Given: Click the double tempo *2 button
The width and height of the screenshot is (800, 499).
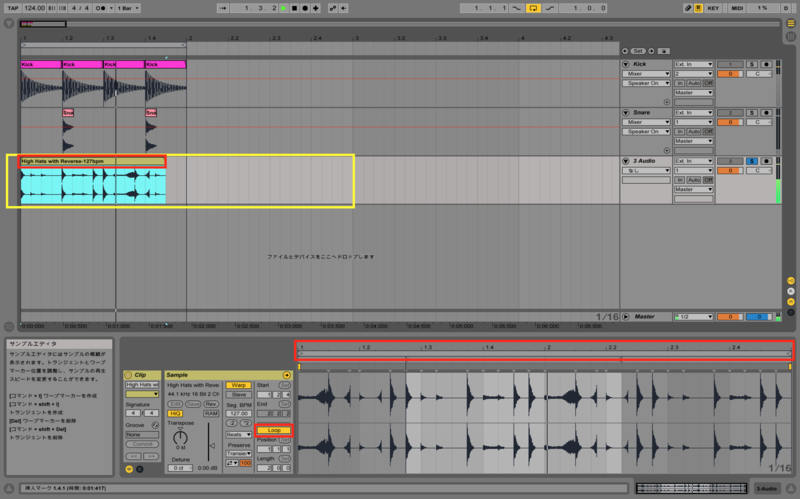Looking at the screenshot, I should coord(245,423).
